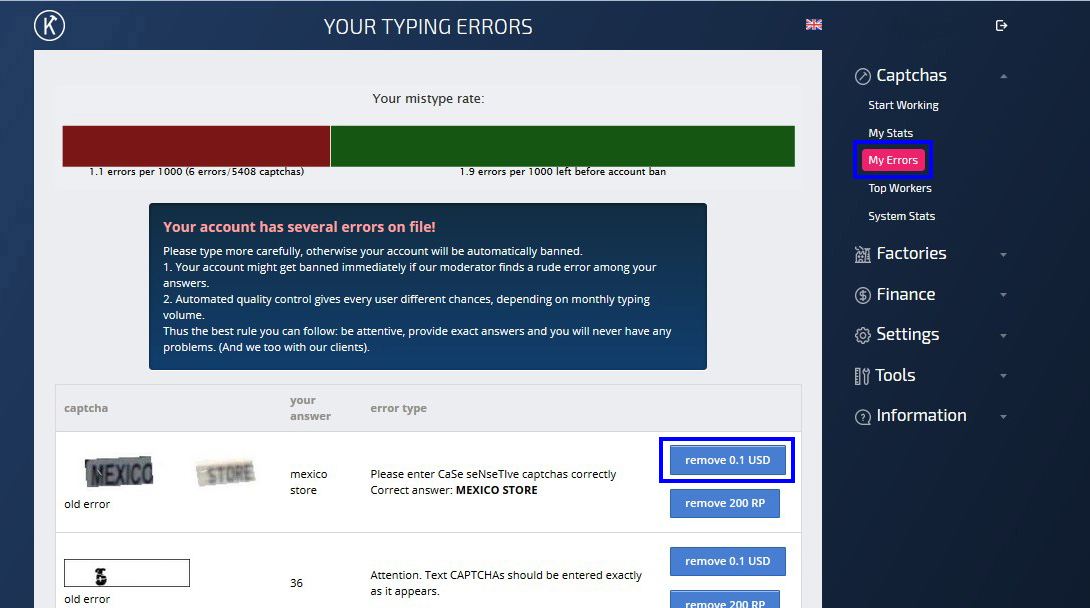Select My Errors menu item
The image size is (1090, 608).
pyautogui.click(x=893, y=160)
